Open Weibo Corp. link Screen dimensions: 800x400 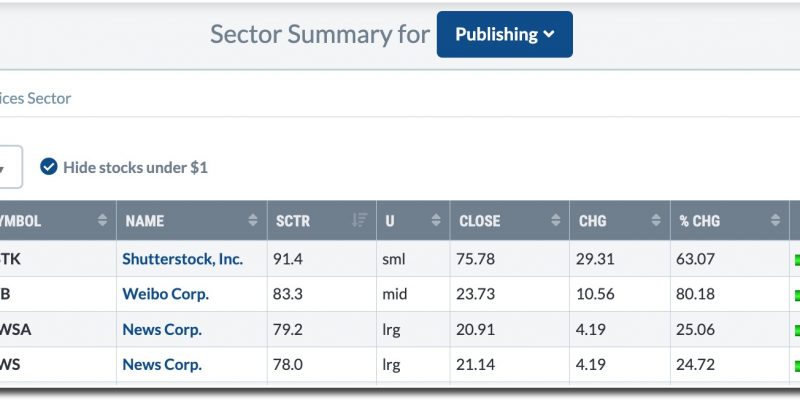click(165, 294)
